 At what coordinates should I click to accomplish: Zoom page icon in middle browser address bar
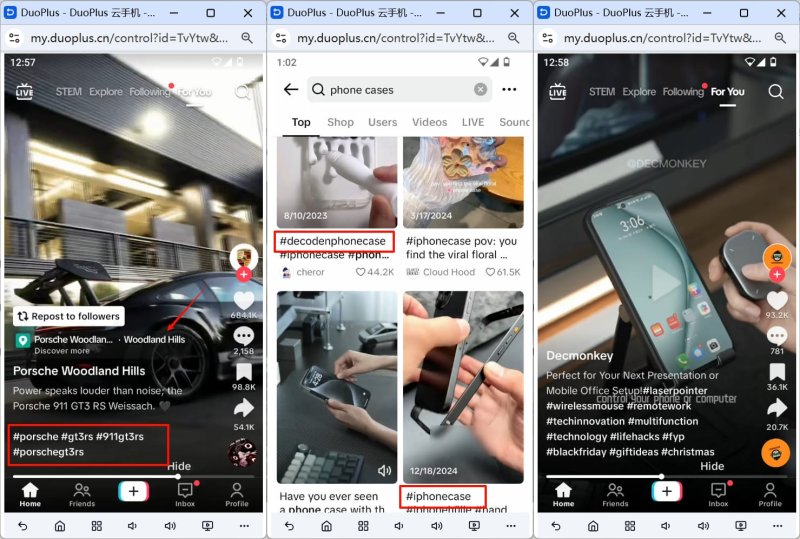[514, 38]
